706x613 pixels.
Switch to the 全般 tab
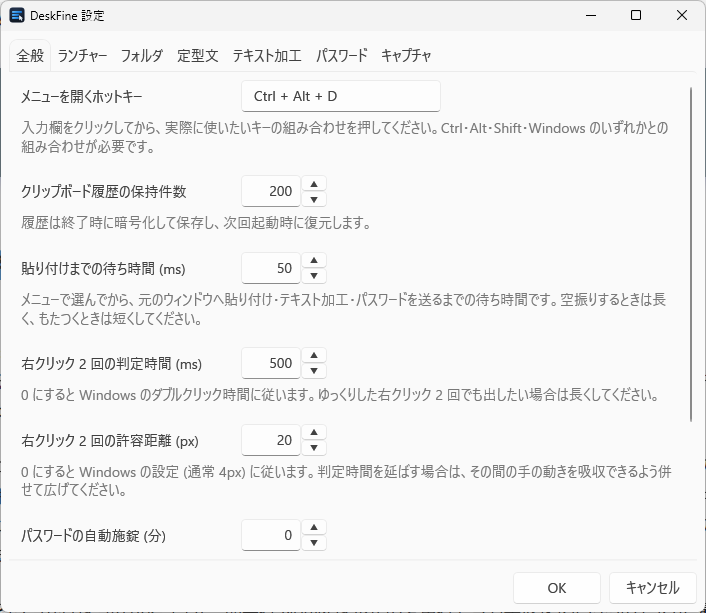[x=30, y=56]
